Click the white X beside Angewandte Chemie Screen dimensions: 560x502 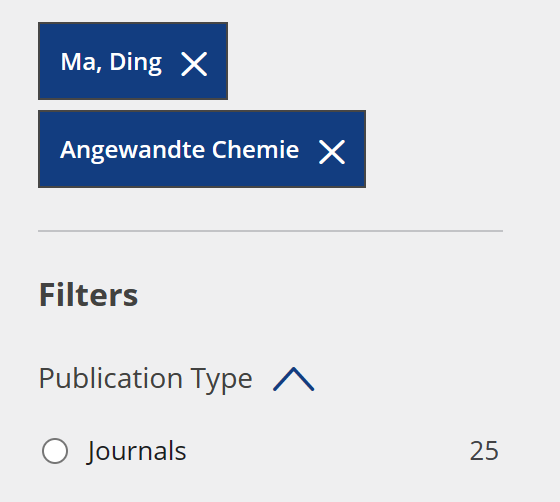click(x=332, y=152)
